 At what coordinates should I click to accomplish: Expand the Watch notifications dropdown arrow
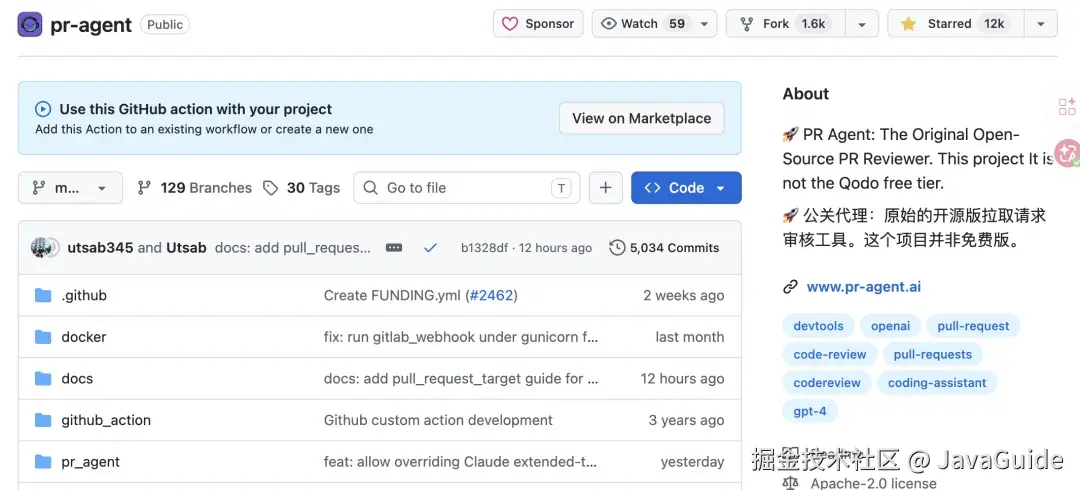(x=704, y=23)
